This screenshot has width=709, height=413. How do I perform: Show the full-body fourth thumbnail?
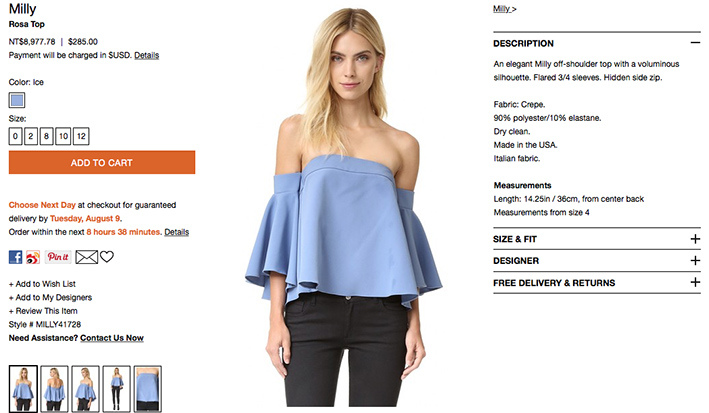pyautogui.click(x=117, y=389)
